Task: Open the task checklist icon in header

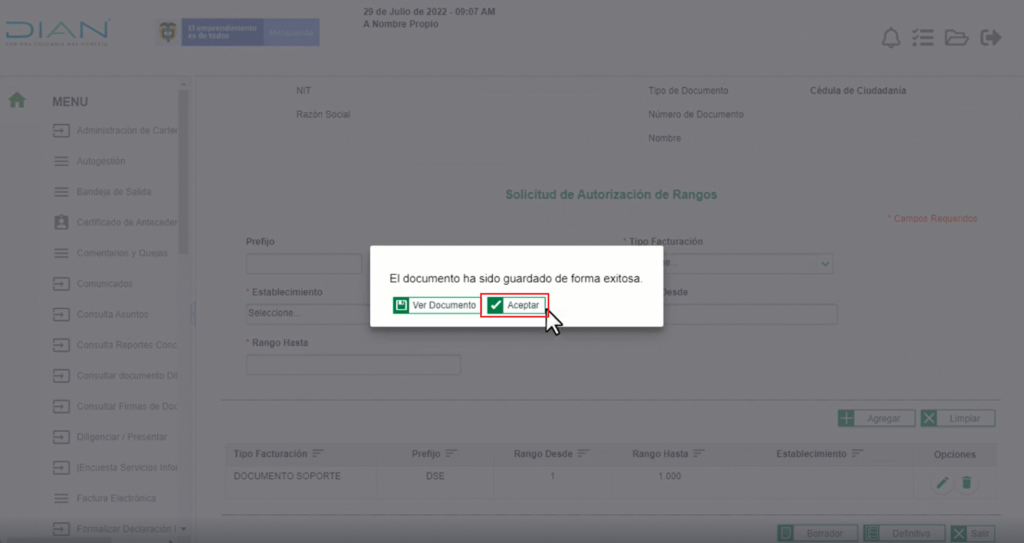Action: pyautogui.click(x=923, y=38)
